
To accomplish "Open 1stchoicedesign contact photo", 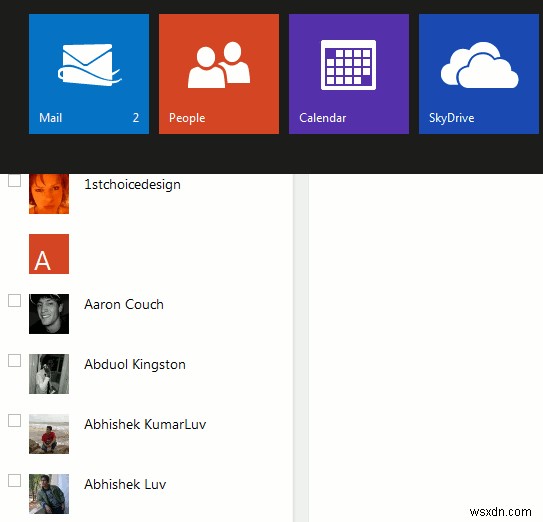I will pyautogui.click(x=49, y=194).
